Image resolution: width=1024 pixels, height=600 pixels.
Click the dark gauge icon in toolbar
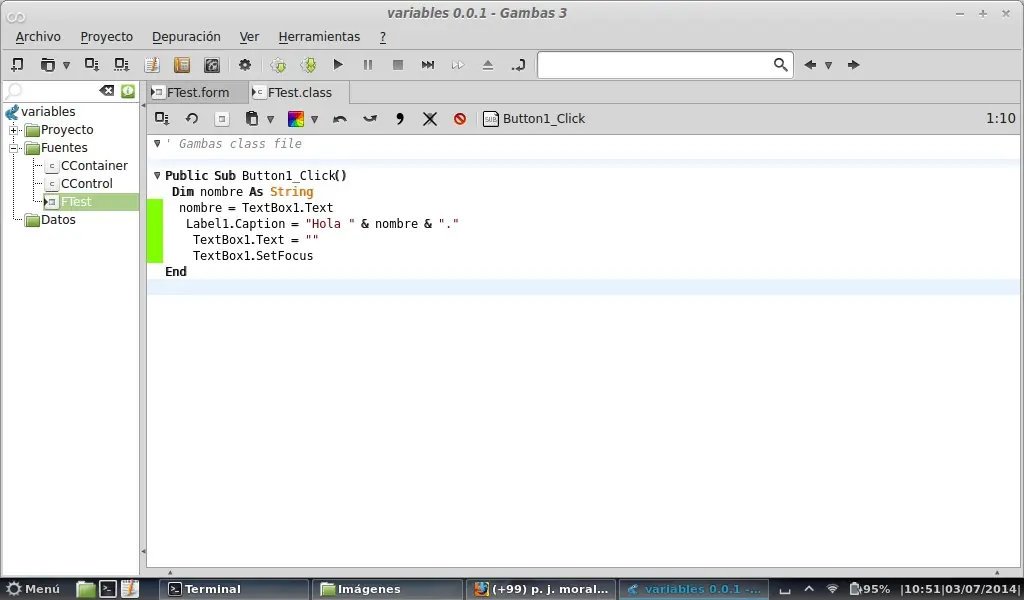[x=212, y=65]
